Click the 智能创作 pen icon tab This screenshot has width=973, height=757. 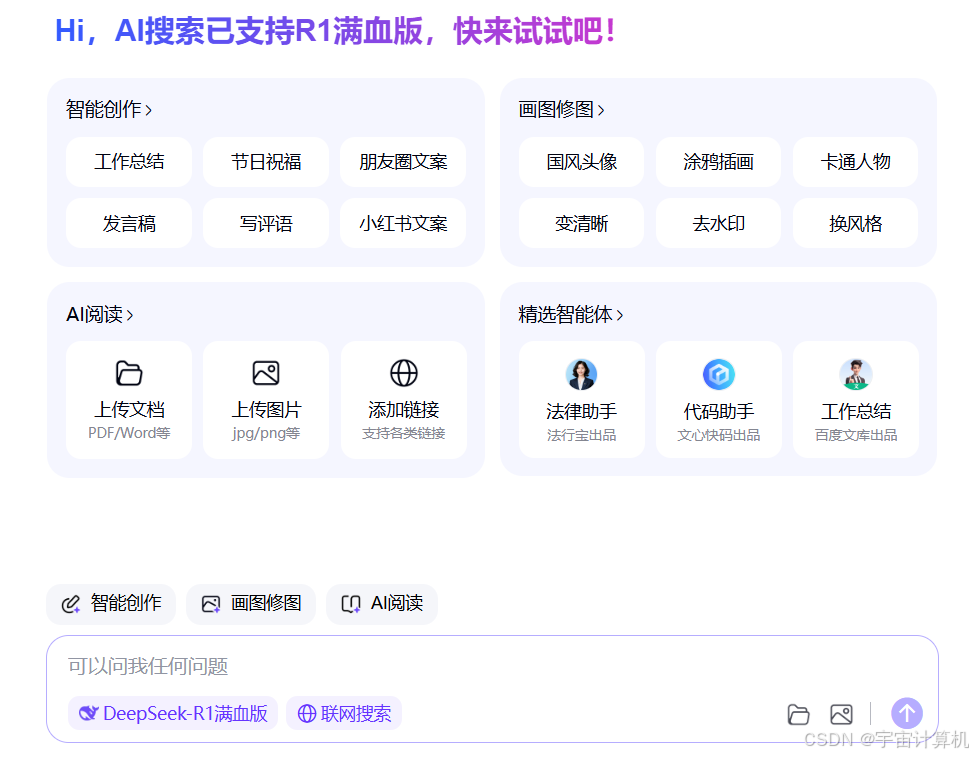pyautogui.click(x=111, y=604)
